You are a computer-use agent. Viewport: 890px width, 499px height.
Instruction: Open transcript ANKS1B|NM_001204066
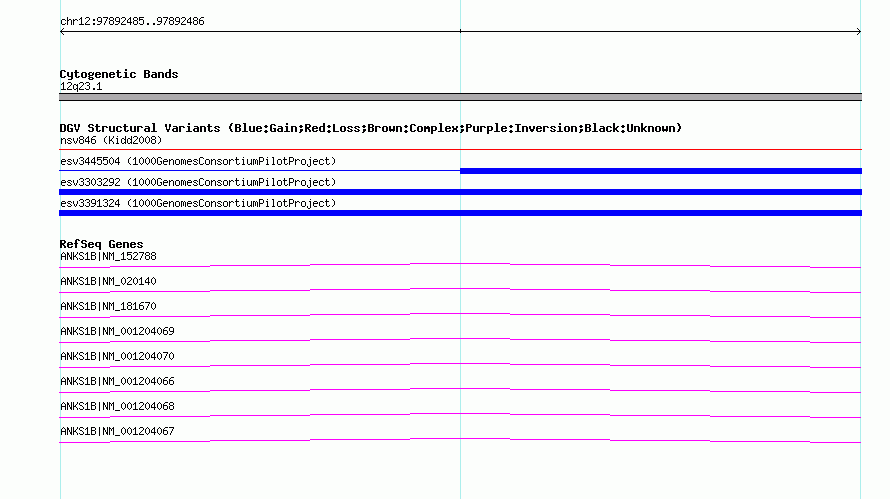click(x=117, y=381)
